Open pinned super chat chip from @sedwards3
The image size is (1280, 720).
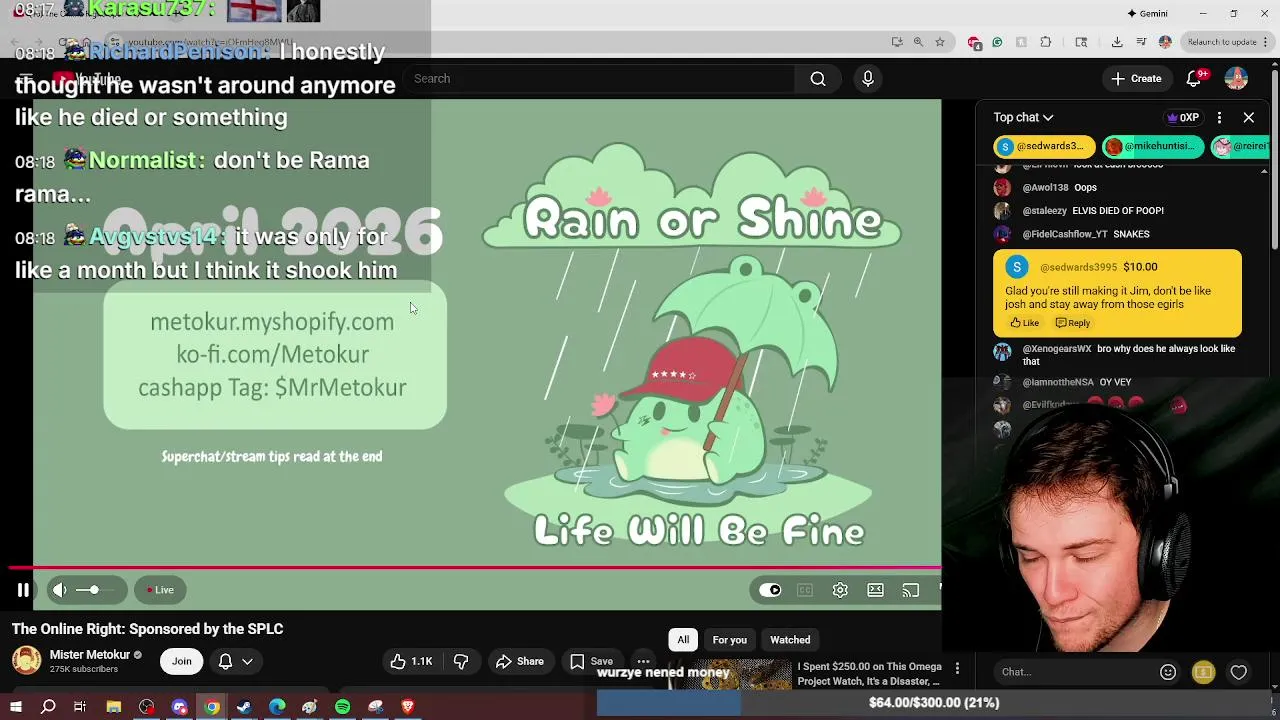pyautogui.click(x=1044, y=146)
